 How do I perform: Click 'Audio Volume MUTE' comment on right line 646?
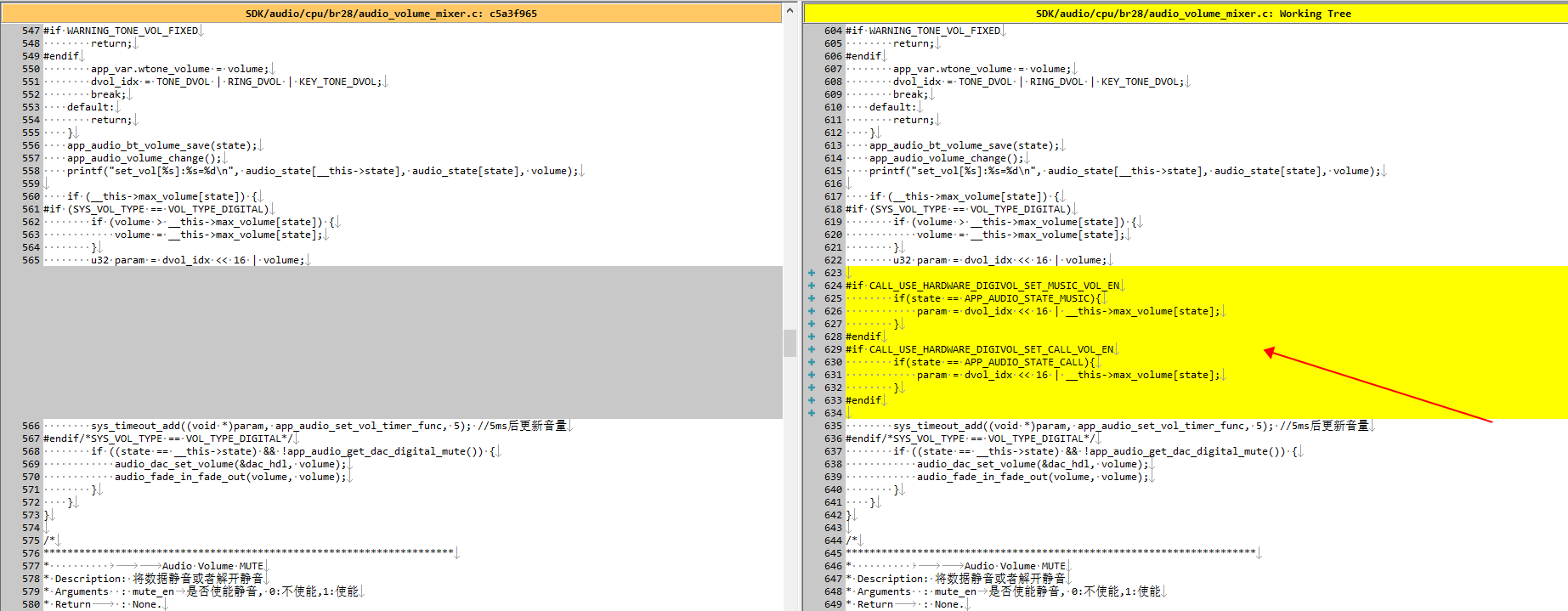1015,566
